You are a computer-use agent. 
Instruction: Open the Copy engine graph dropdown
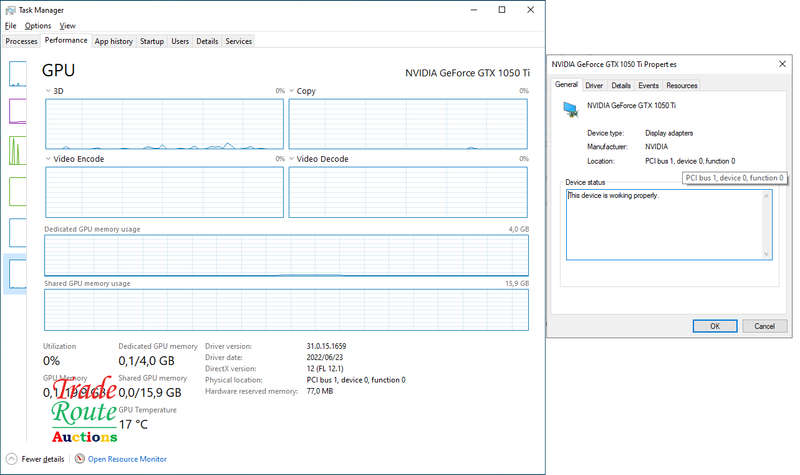292,91
